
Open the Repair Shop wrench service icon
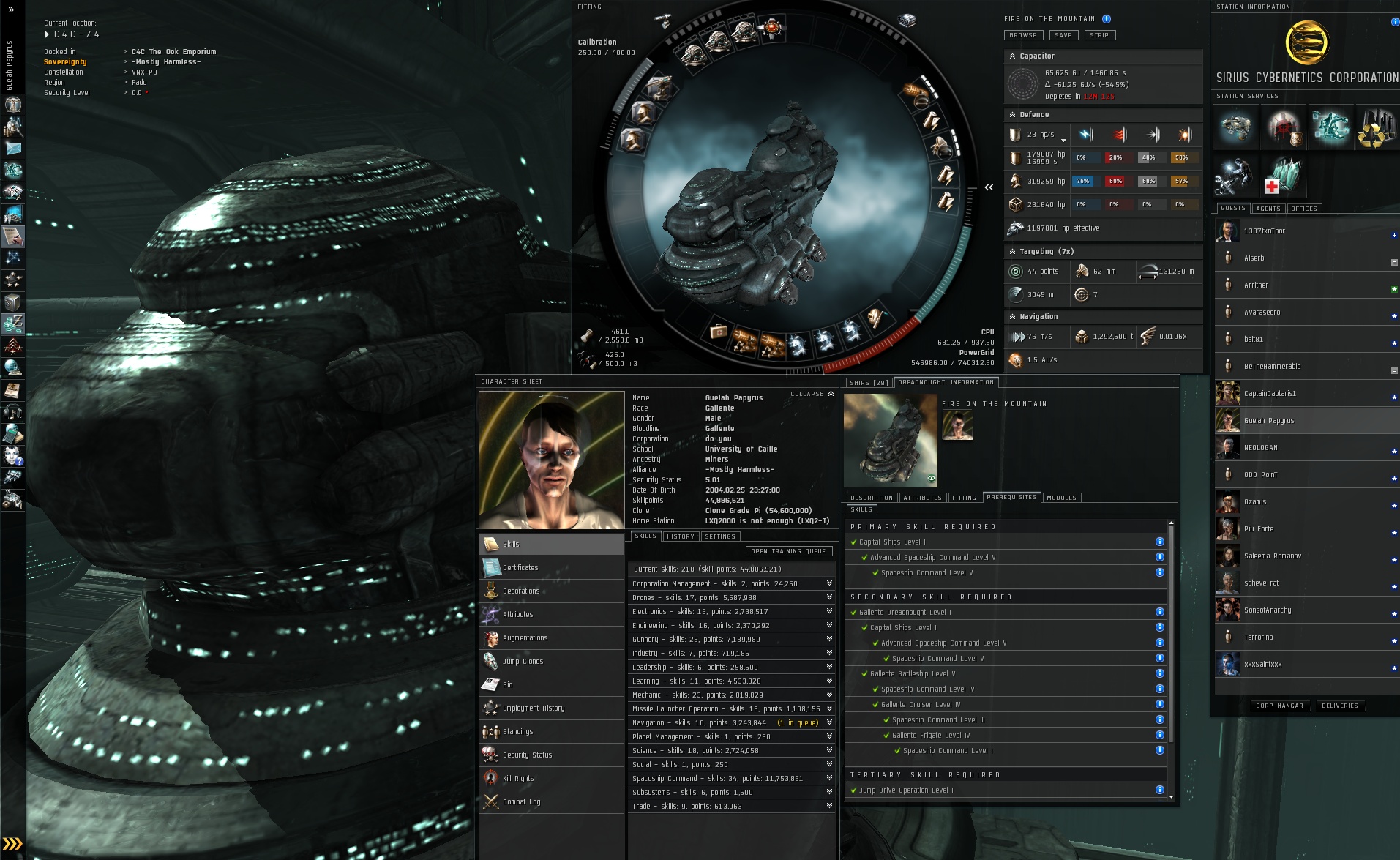click(1236, 176)
